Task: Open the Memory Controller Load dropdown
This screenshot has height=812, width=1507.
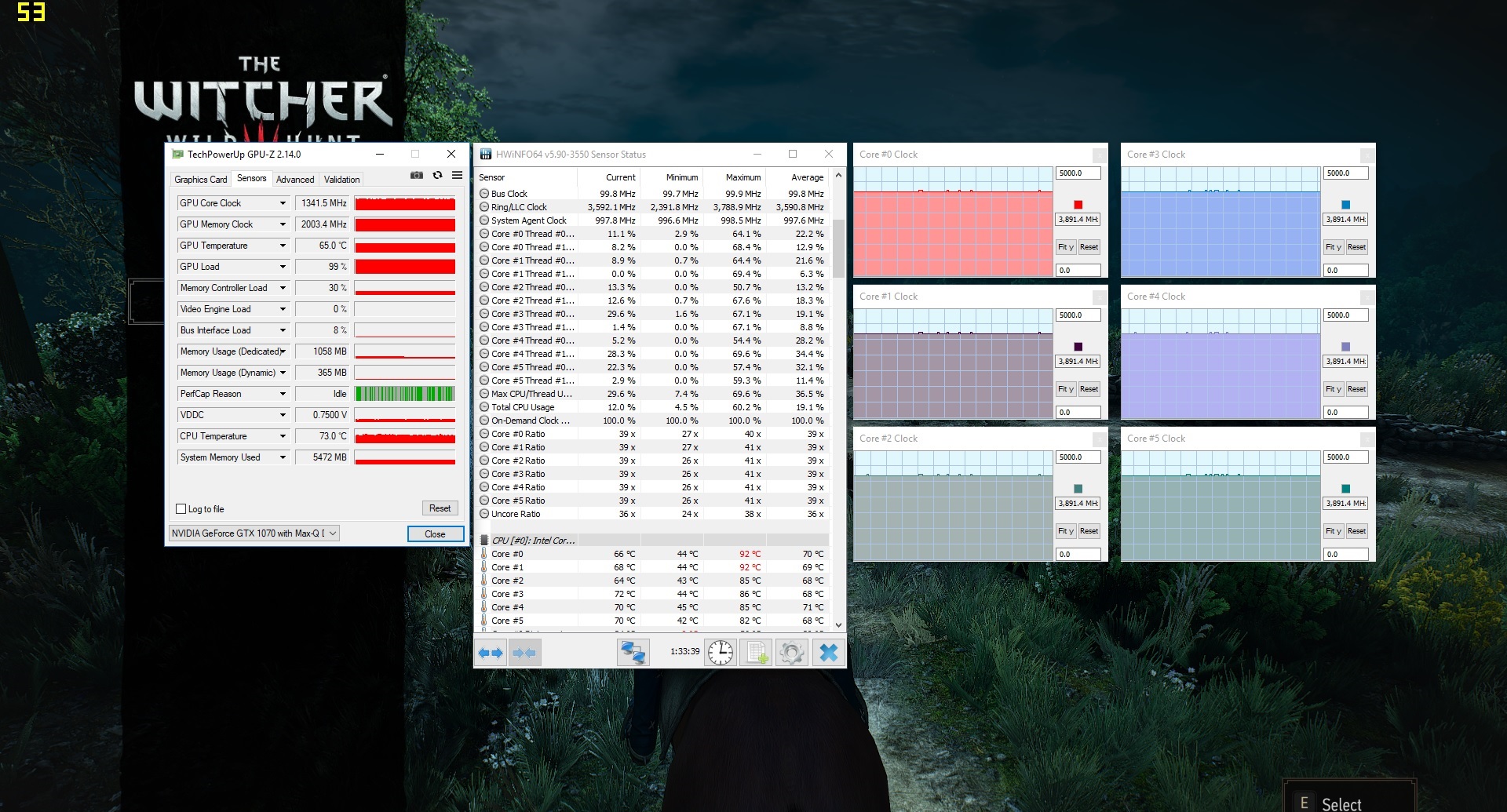Action: pos(283,288)
